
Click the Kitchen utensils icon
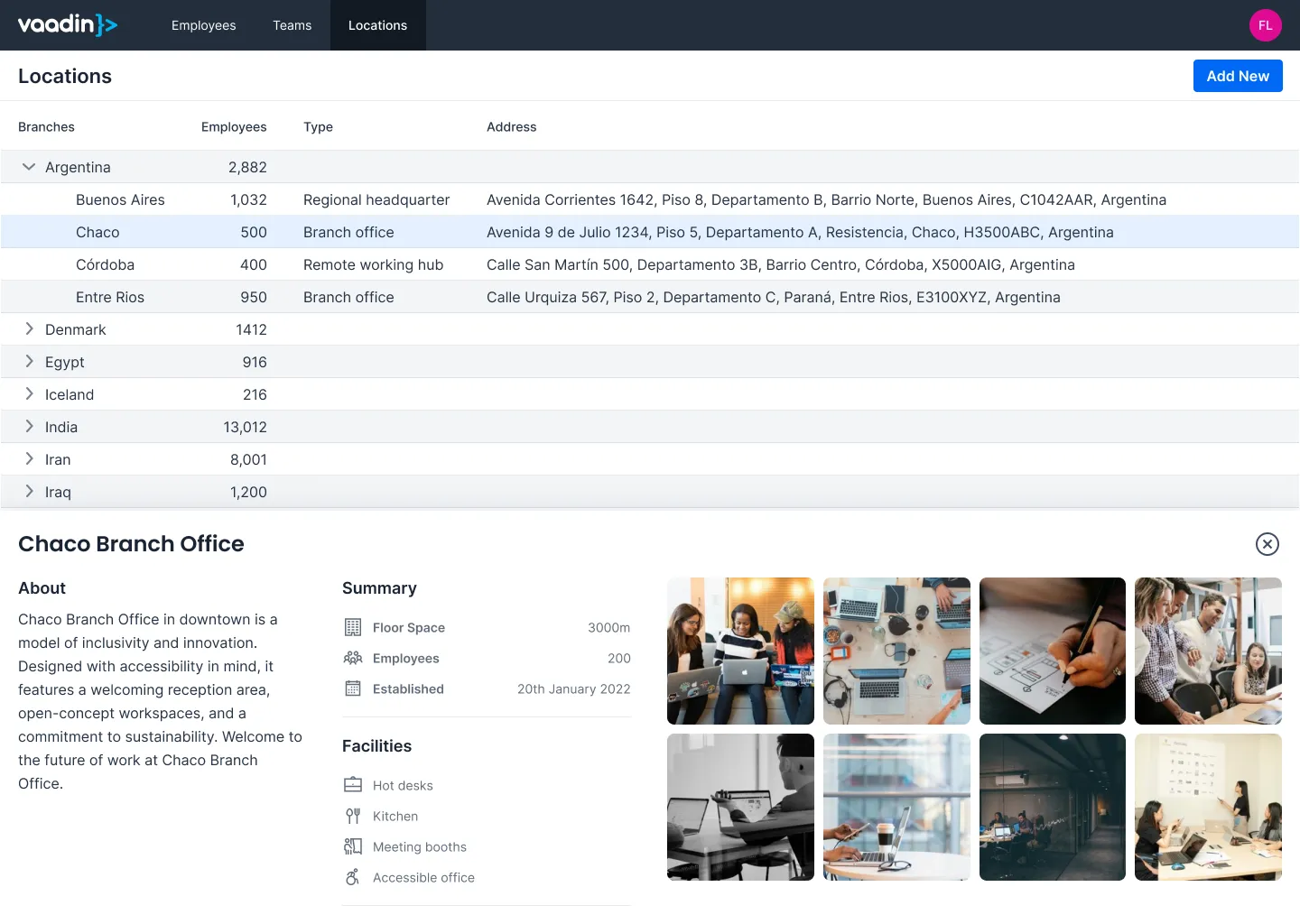coord(353,817)
